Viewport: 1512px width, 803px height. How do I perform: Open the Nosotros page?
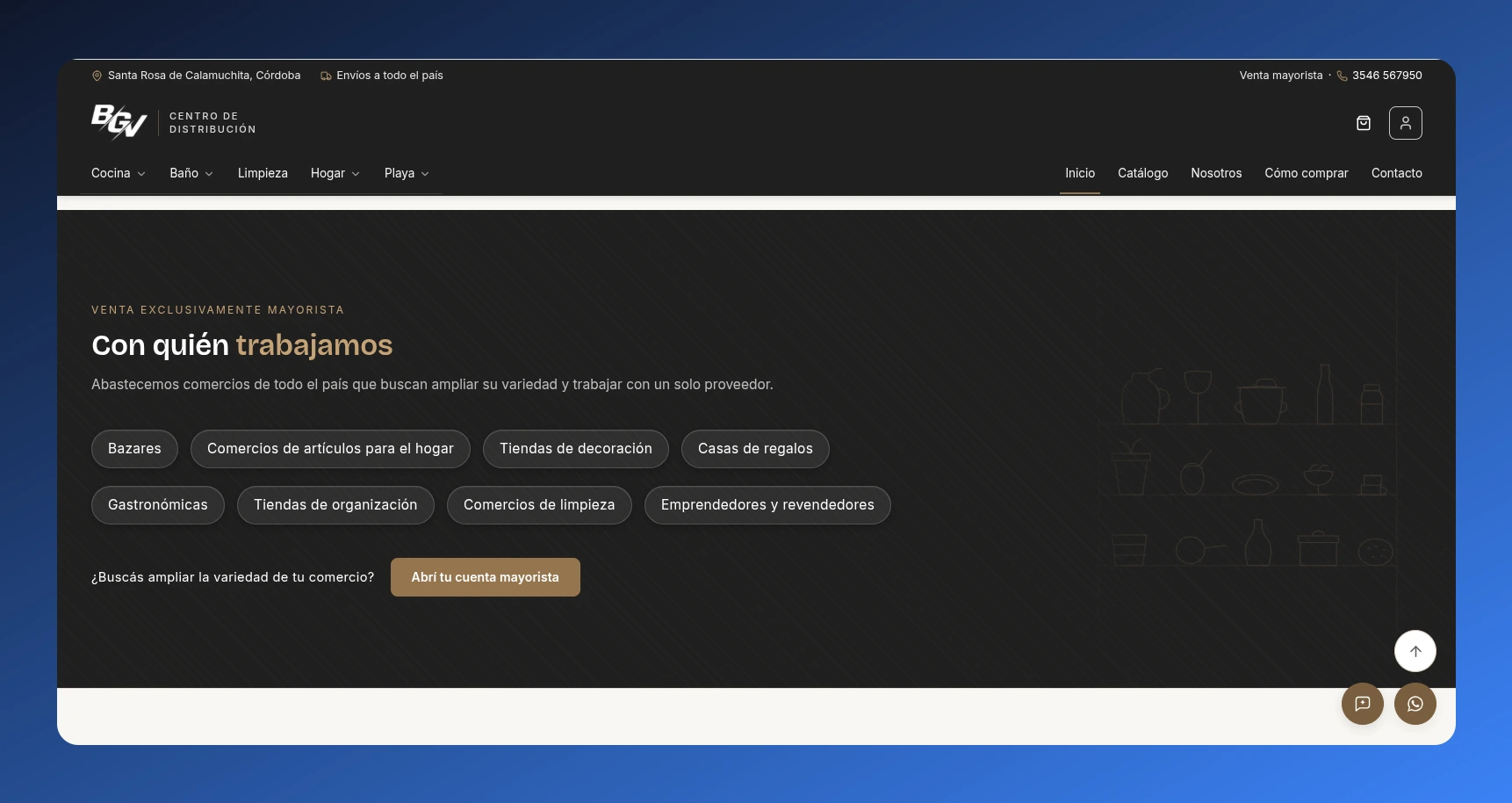tap(1216, 173)
